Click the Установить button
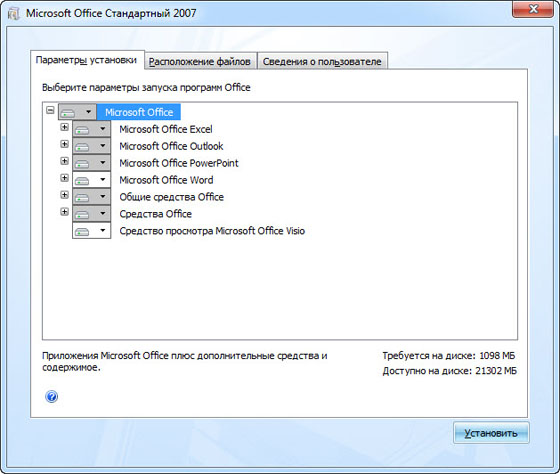 (x=491, y=433)
